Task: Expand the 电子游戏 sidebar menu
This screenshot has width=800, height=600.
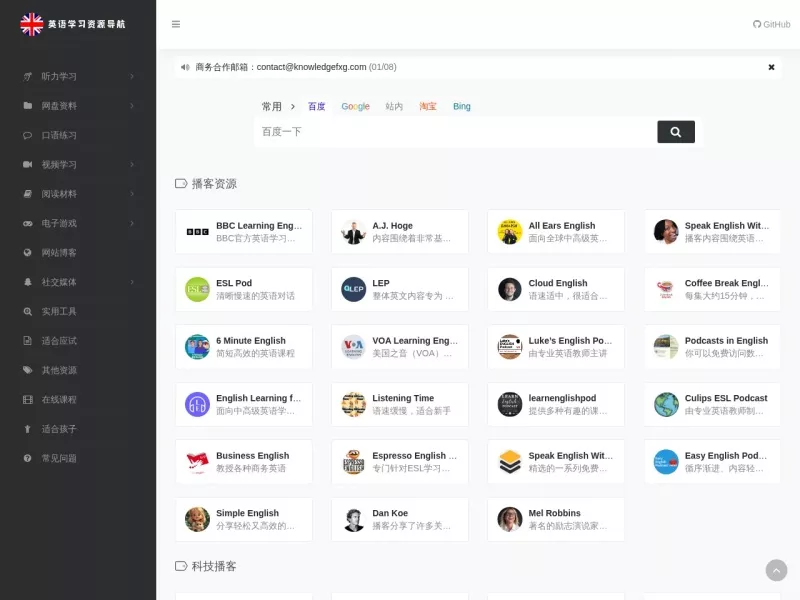Action: (78, 223)
